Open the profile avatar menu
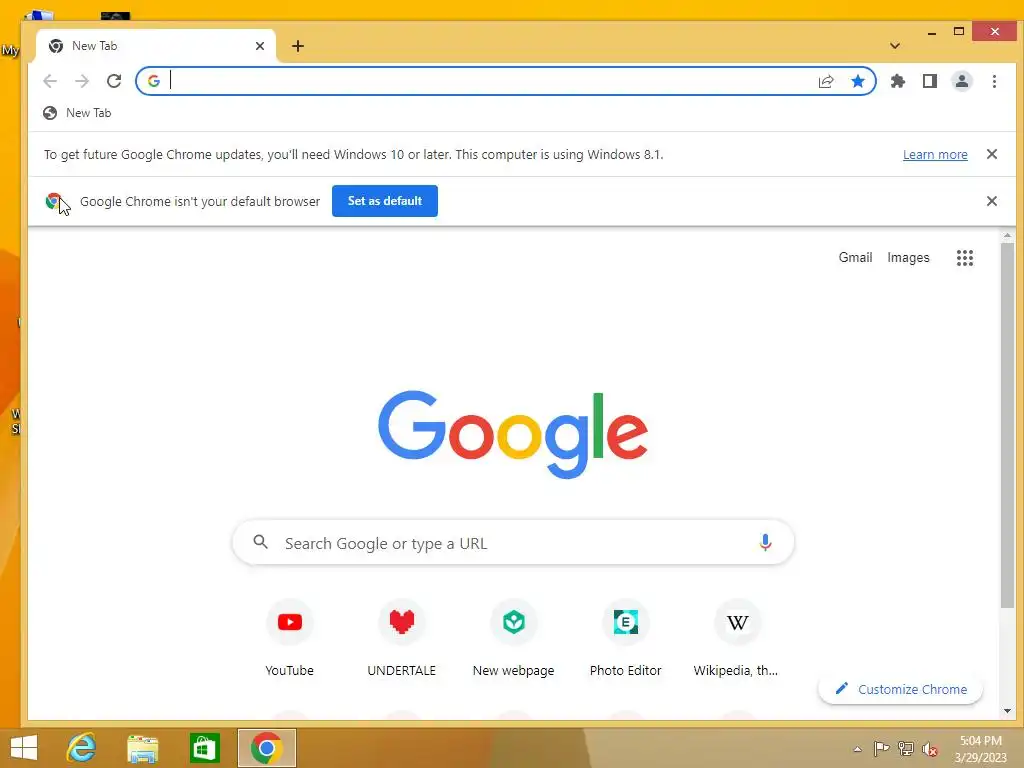Image resolution: width=1024 pixels, height=768 pixels. (x=962, y=81)
